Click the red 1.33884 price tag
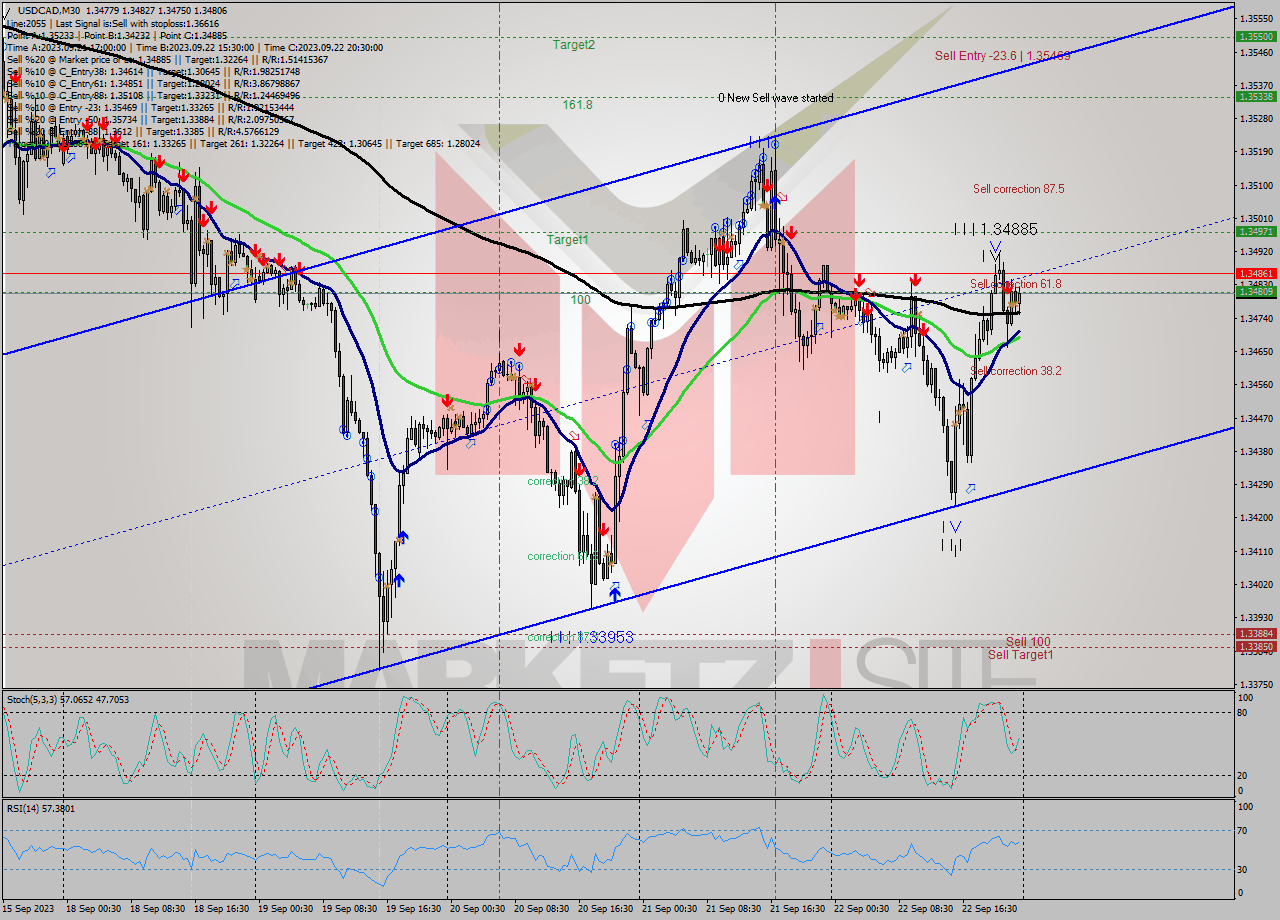 click(1255, 634)
